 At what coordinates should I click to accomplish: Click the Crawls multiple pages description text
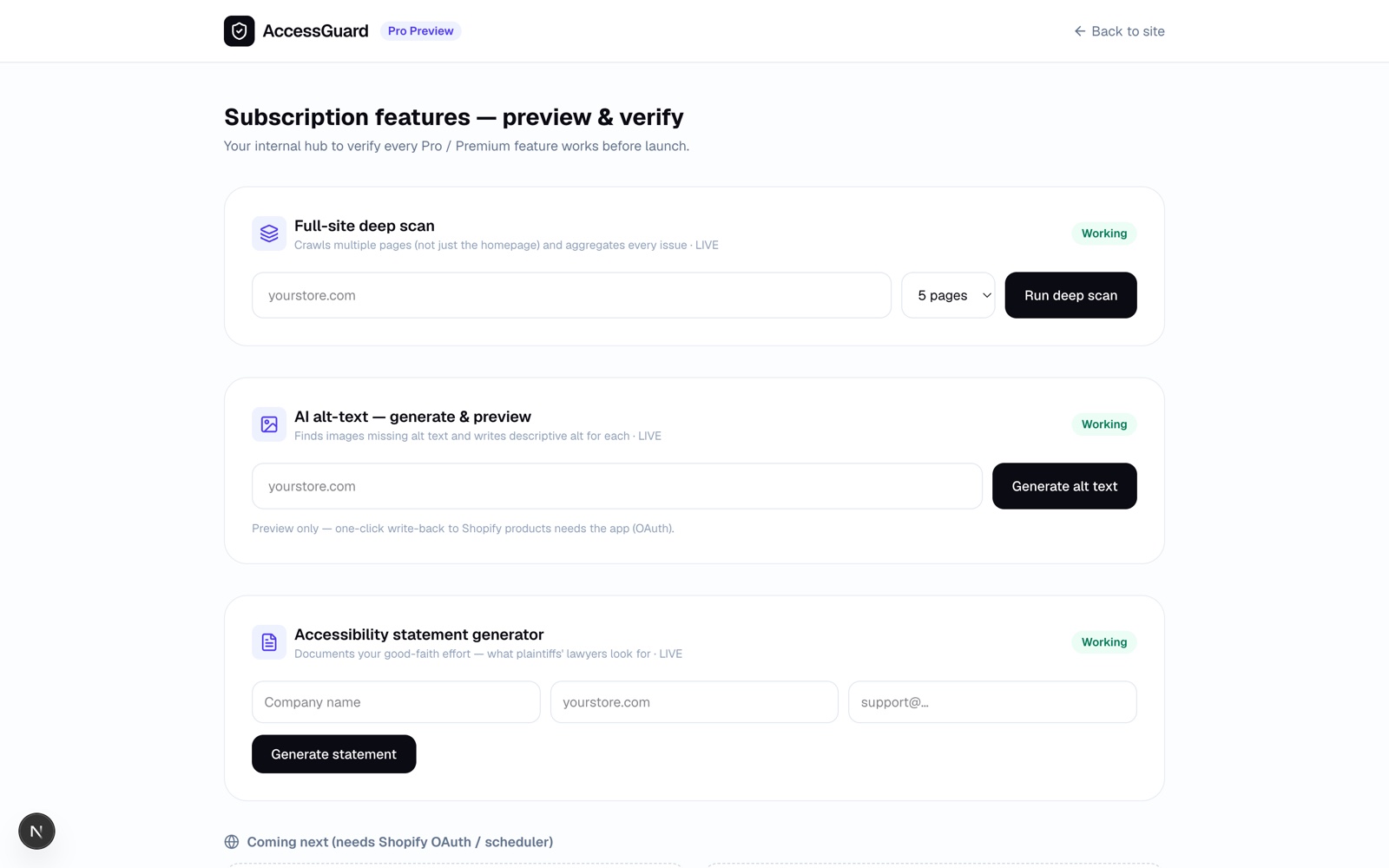click(506, 246)
